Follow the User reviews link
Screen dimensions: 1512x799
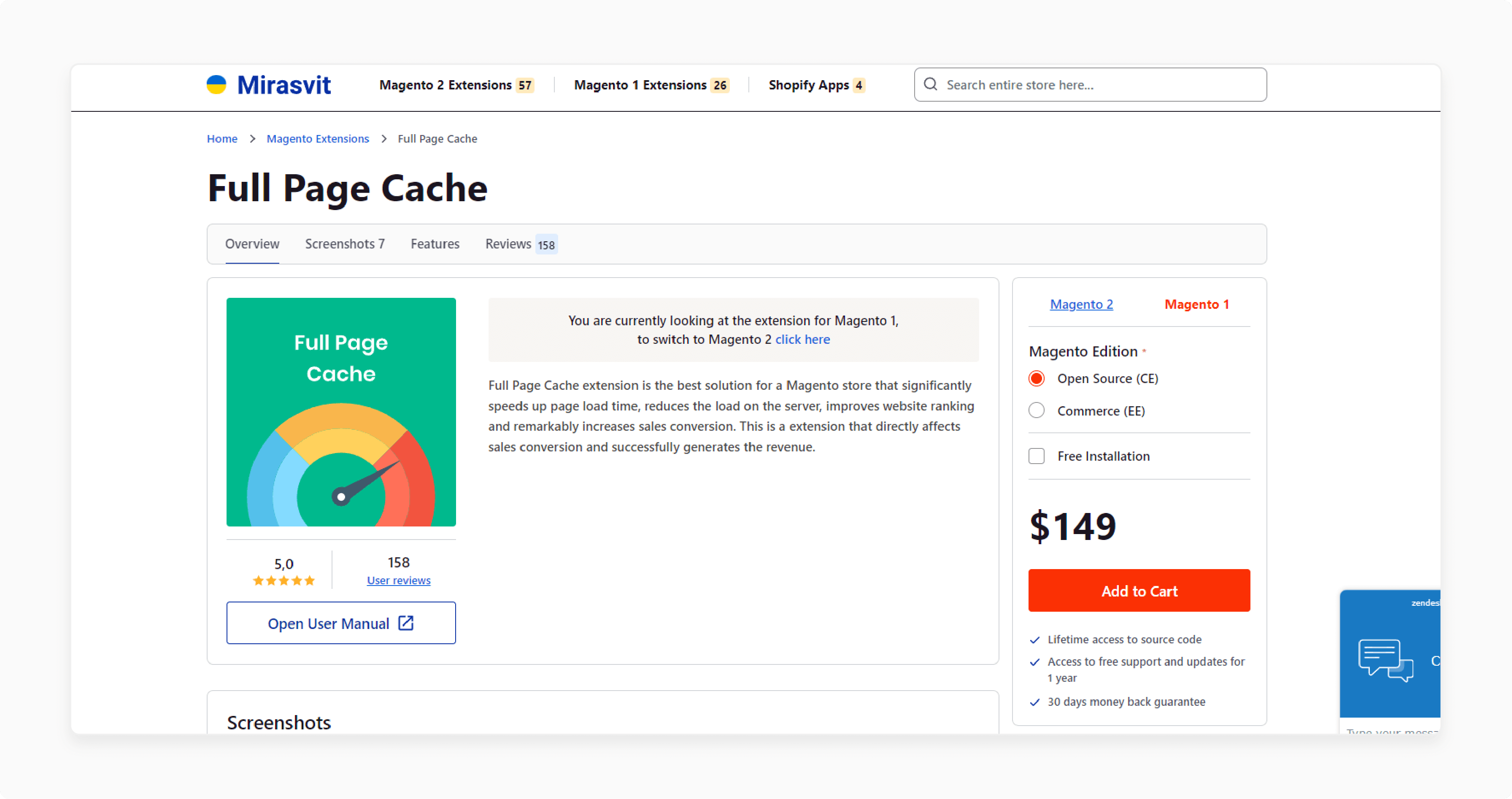click(x=399, y=580)
